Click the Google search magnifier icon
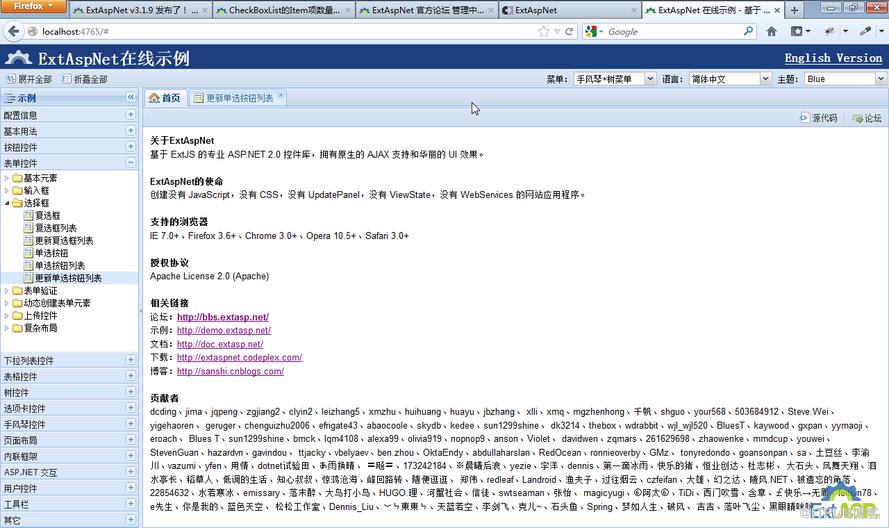The height and width of the screenshot is (528, 889). click(748, 31)
